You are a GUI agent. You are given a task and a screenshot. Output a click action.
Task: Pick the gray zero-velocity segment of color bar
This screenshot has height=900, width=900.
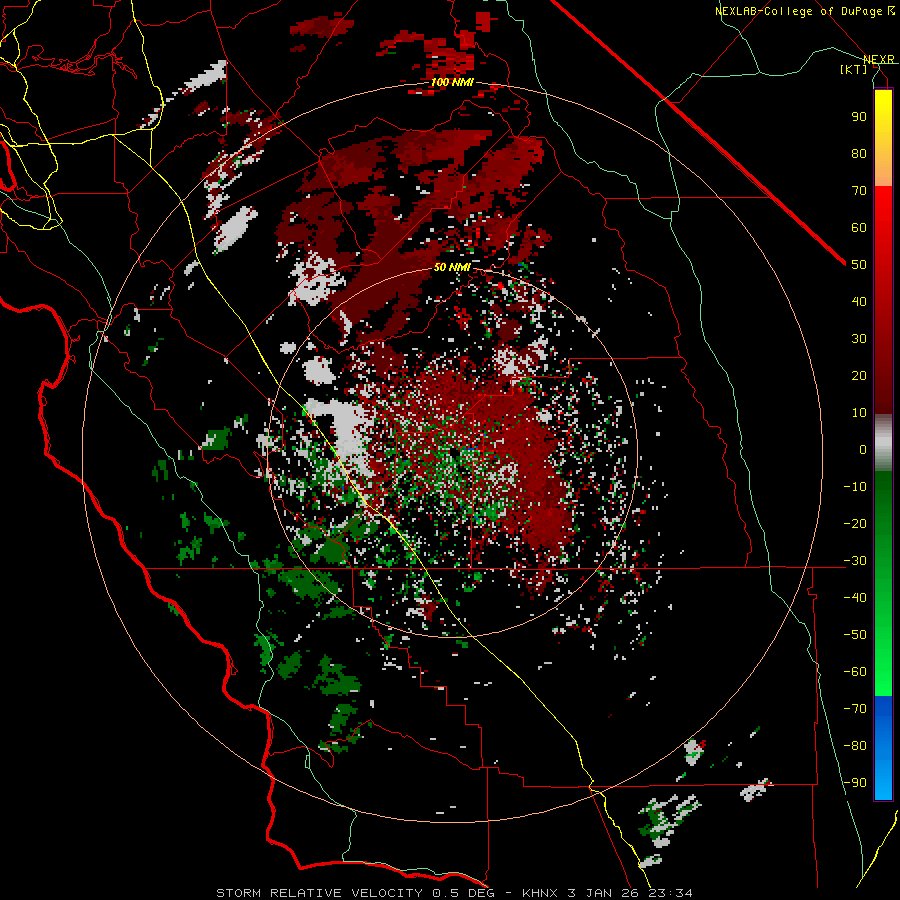[x=883, y=443]
